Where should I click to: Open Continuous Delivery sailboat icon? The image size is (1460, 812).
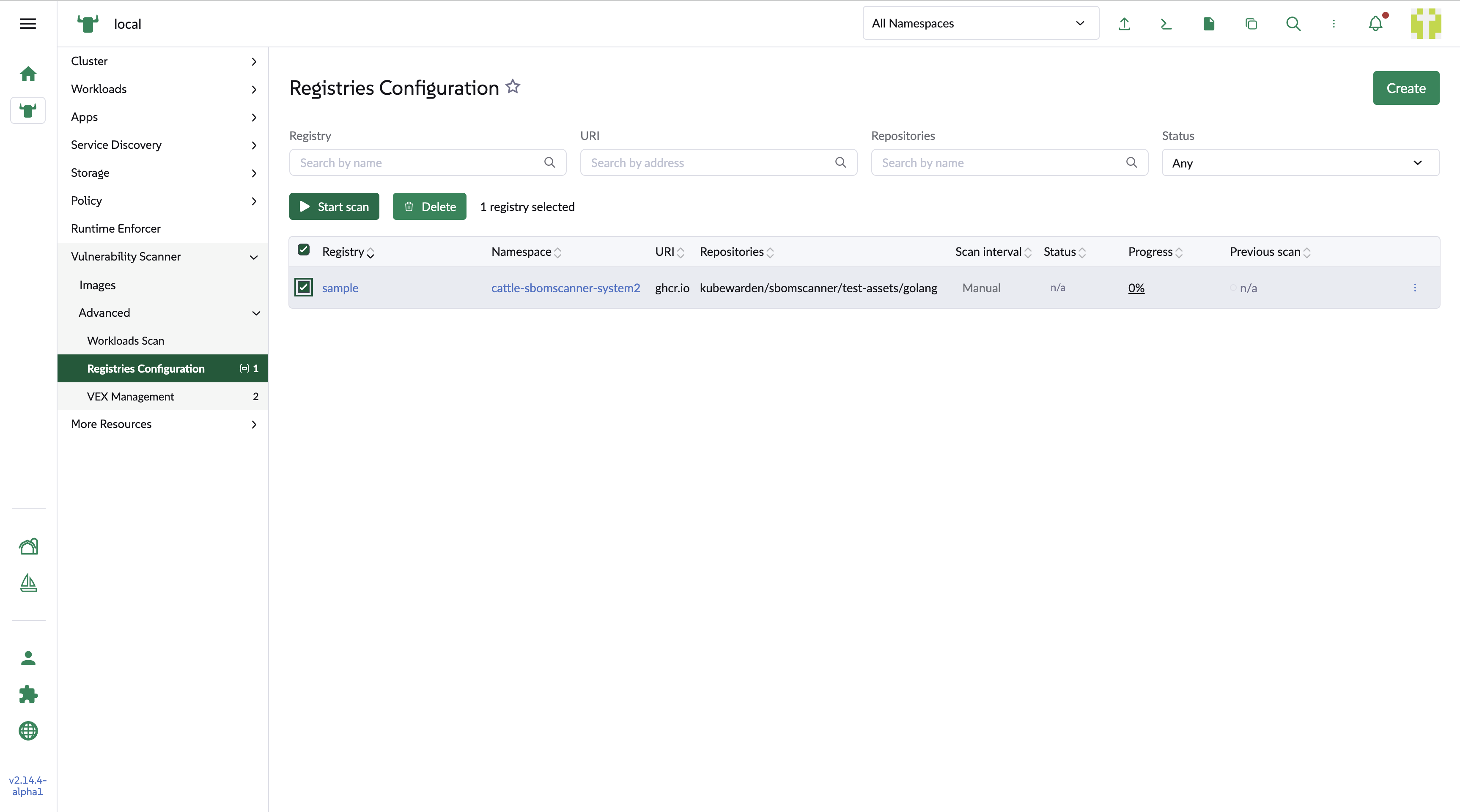[28, 583]
